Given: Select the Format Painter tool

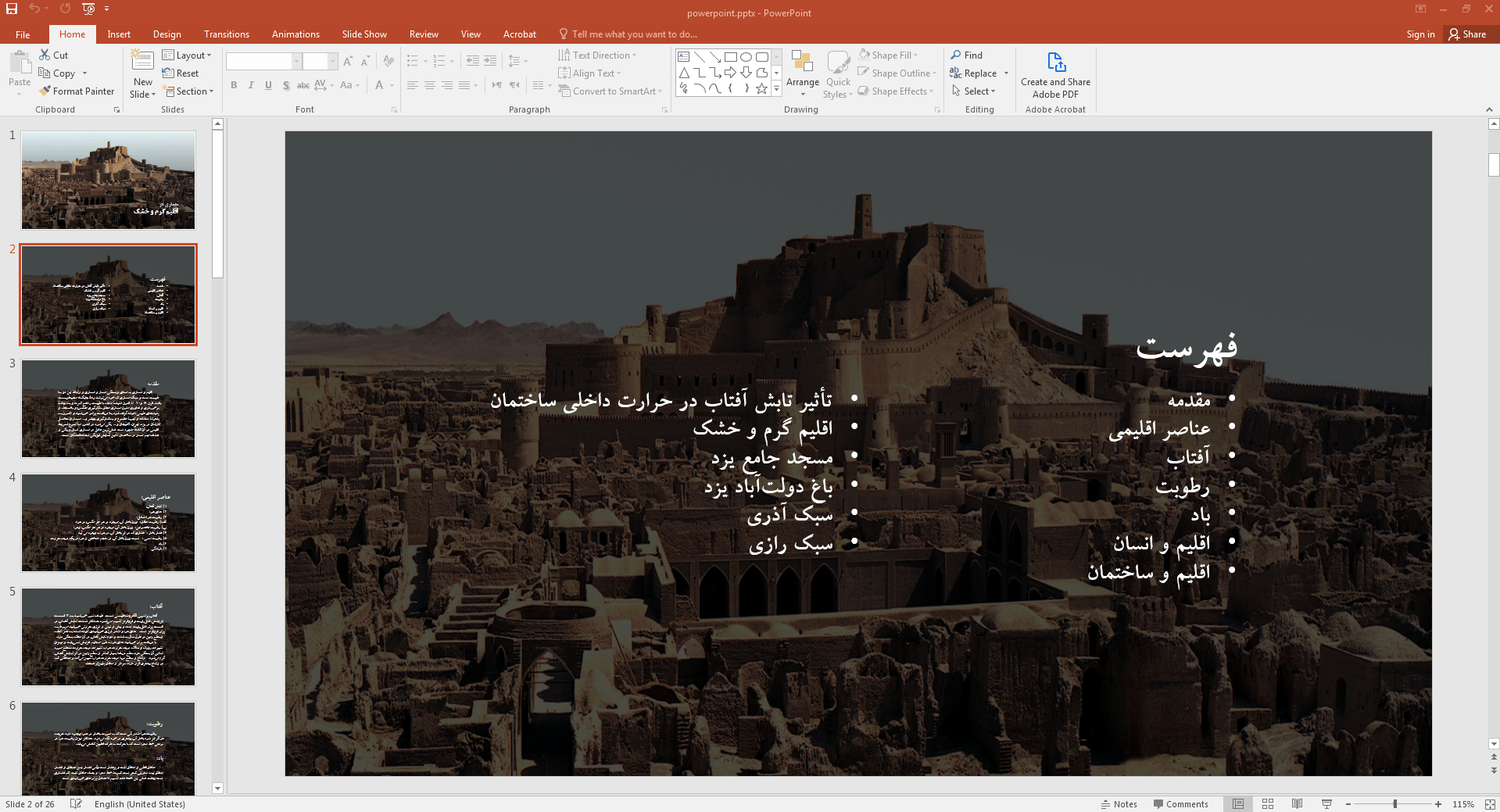Looking at the screenshot, I should (77, 91).
